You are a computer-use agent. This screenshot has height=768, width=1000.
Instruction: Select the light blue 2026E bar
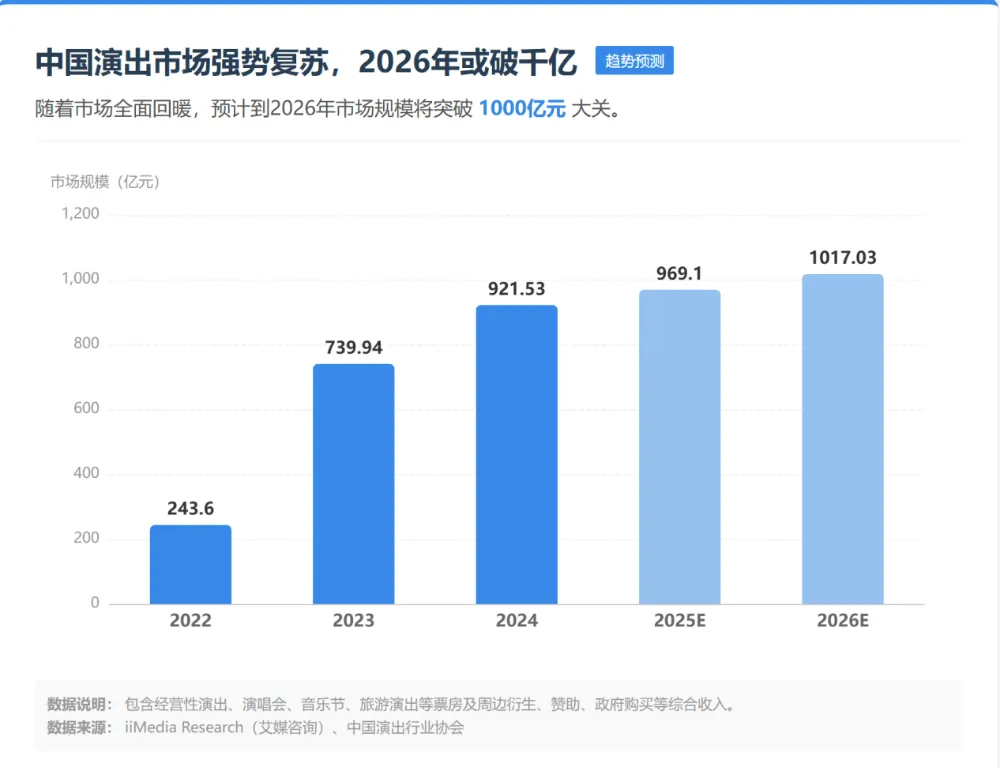coord(842,439)
